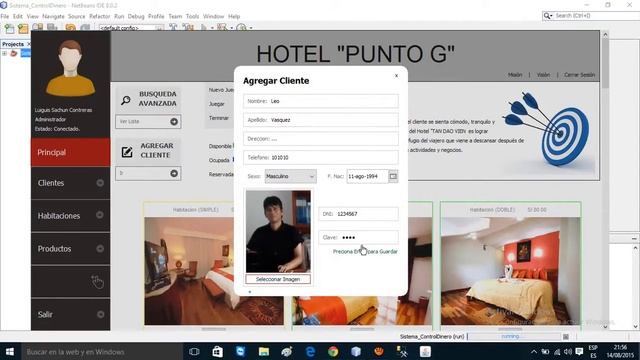Click the Ver Lista arrow icon

(x=174, y=121)
